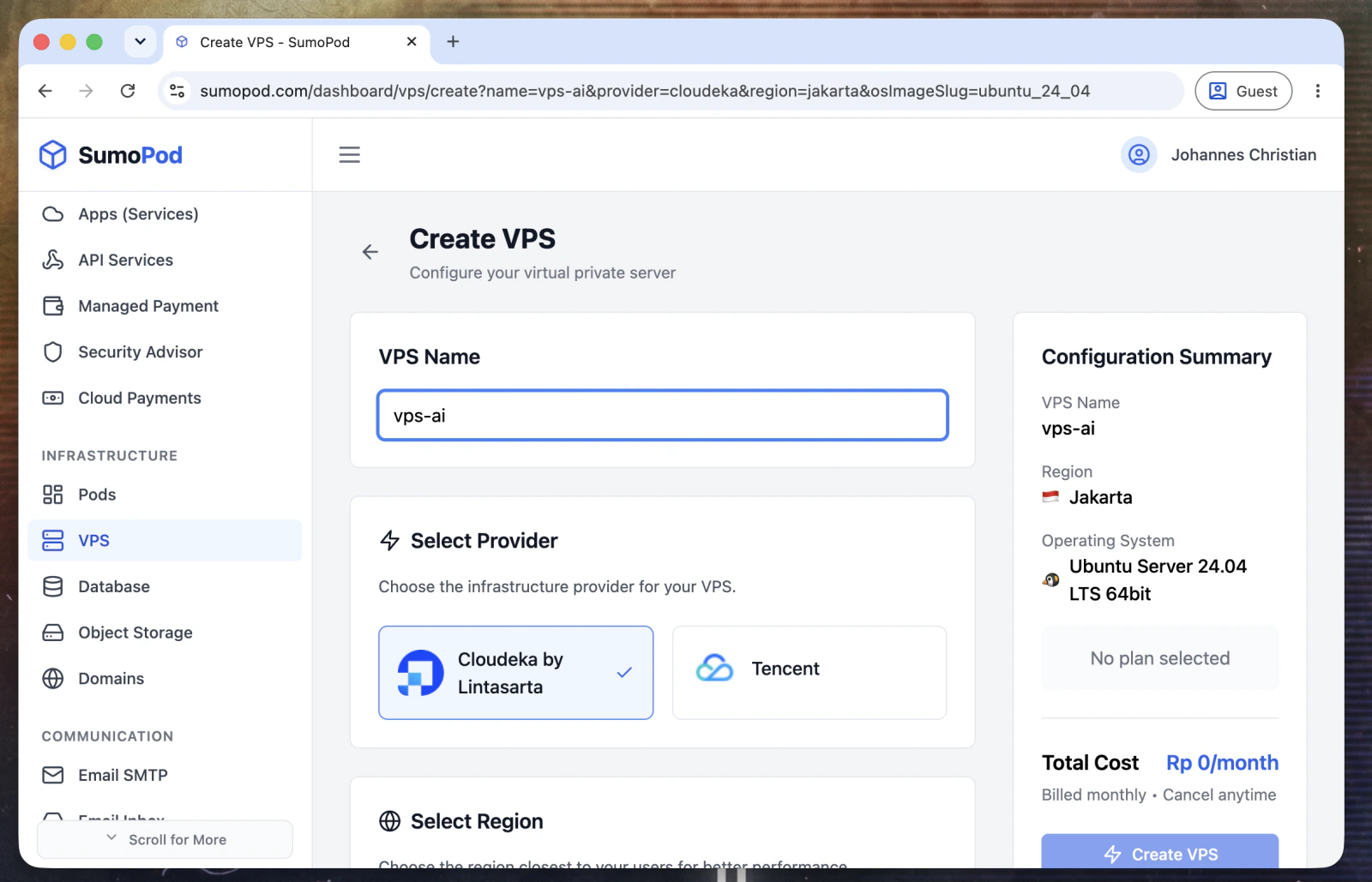Click the Tencent cloud logo icon

(x=714, y=669)
